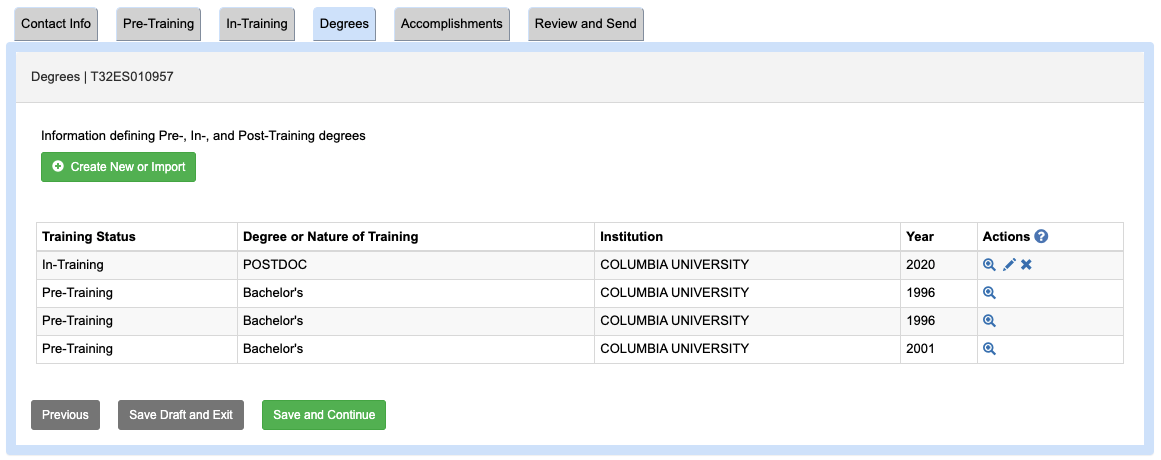The height and width of the screenshot is (460, 1161).
Task: Open the Pre-Training tab
Action: click(158, 24)
